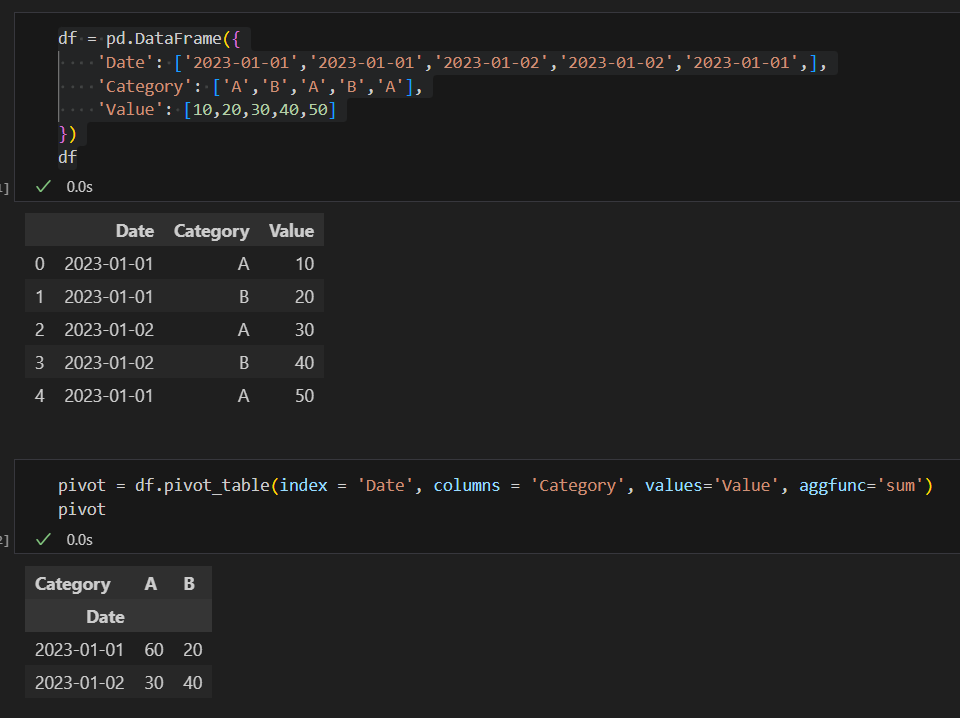
Task: Click the value 20 in pivot table
Action: pyautogui.click(x=193, y=650)
